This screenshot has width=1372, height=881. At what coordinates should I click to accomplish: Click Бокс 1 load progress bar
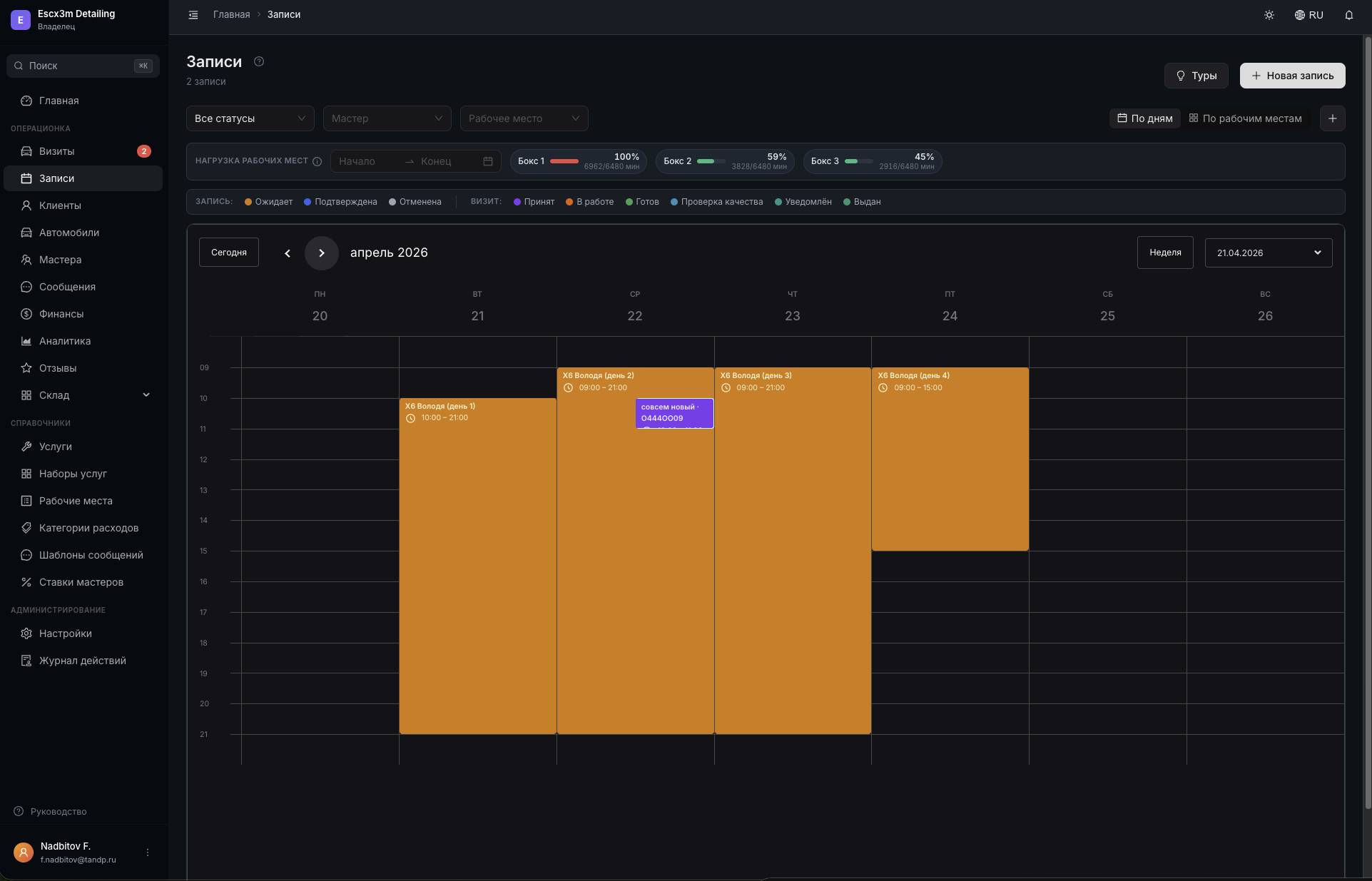tap(564, 161)
